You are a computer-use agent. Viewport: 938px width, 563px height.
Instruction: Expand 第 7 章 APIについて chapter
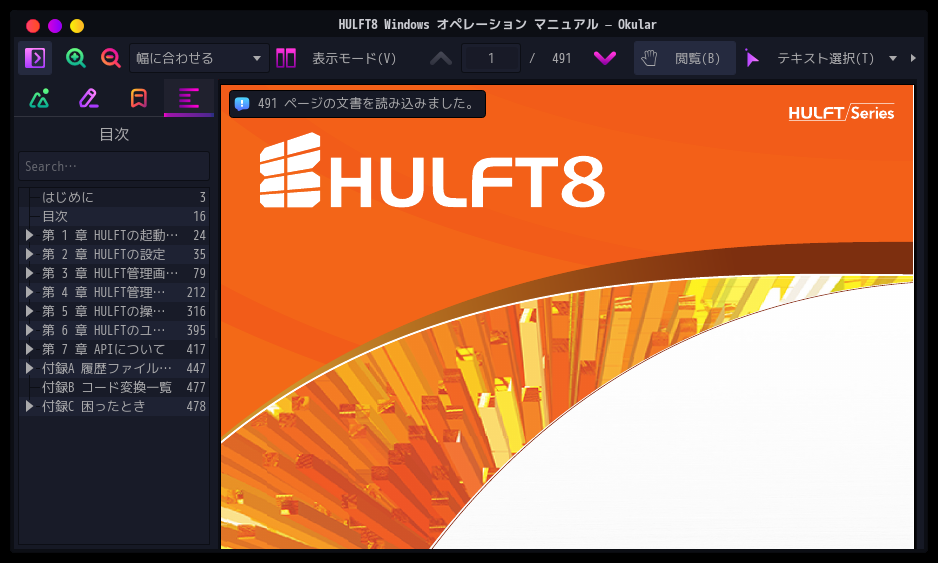coord(29,349)
